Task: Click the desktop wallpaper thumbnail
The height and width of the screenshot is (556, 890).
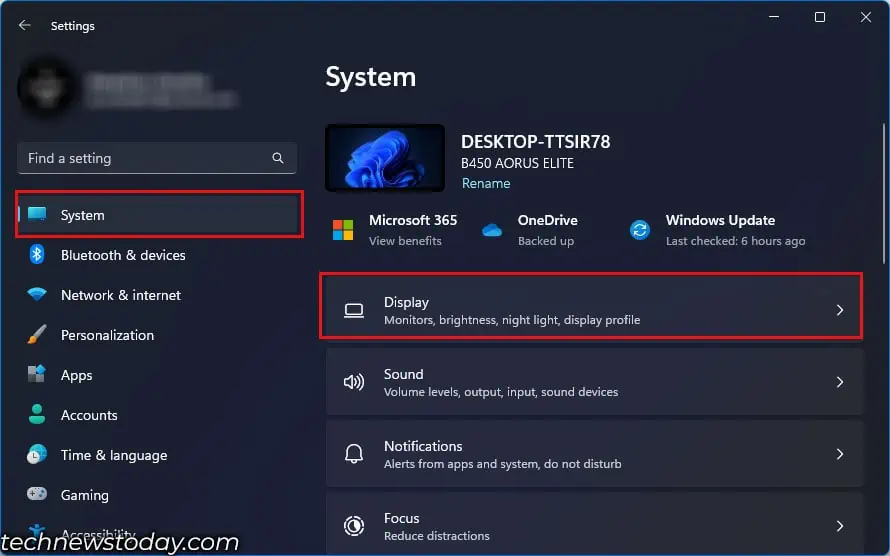Action: (385, 158)
